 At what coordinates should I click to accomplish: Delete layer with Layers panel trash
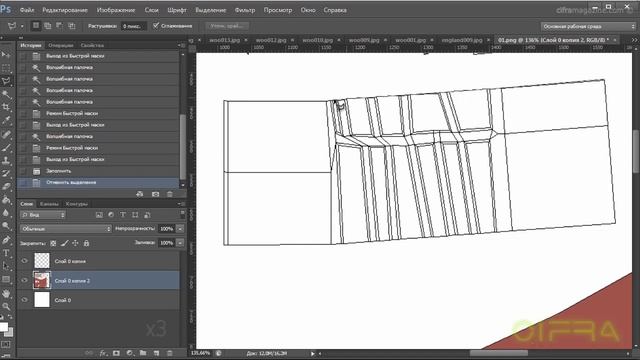(169, 353)
